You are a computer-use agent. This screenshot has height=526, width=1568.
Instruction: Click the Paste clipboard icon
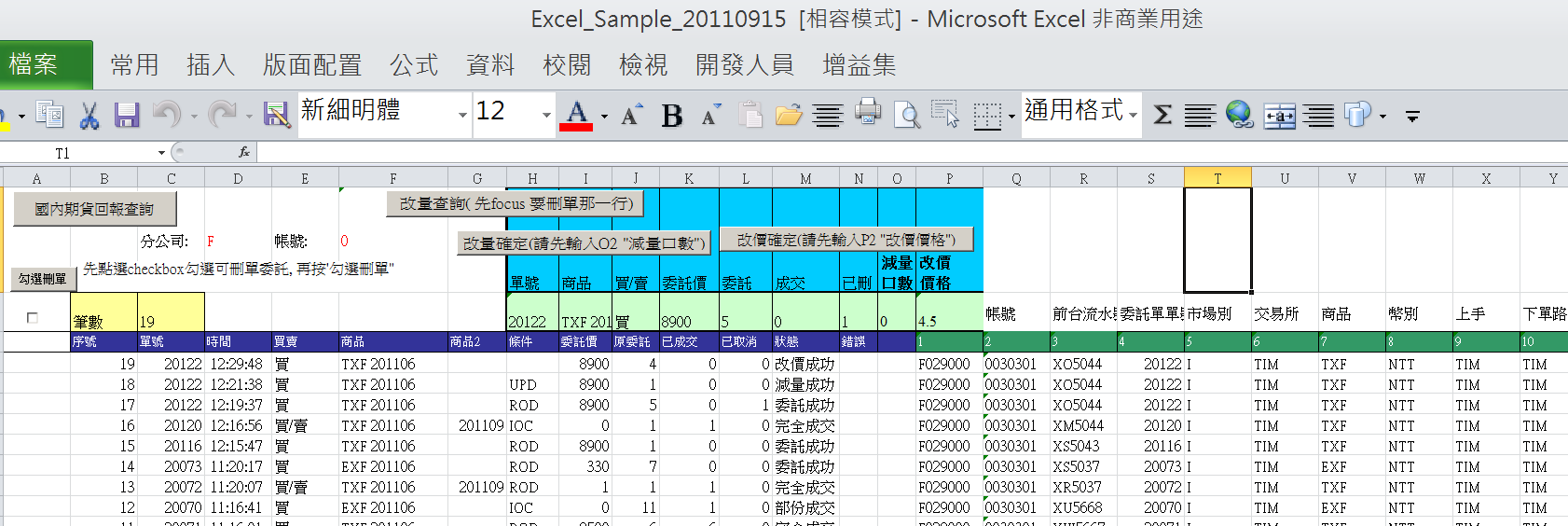[x=750, y=115]
